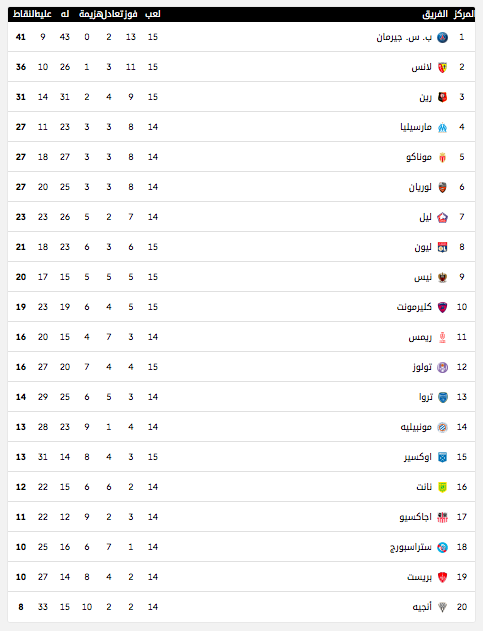Click the الفريق team column header
Viewport: 483px width, 631px height.
435,14
